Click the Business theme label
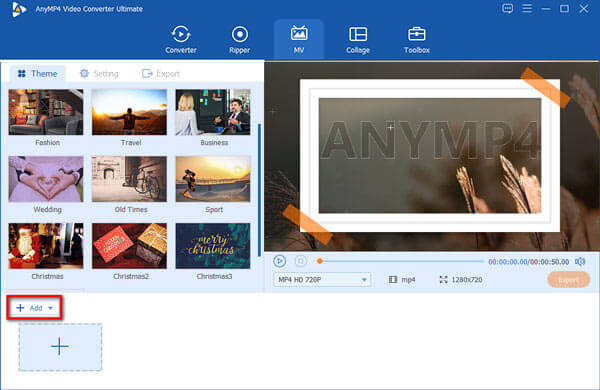 click(214, 142)
